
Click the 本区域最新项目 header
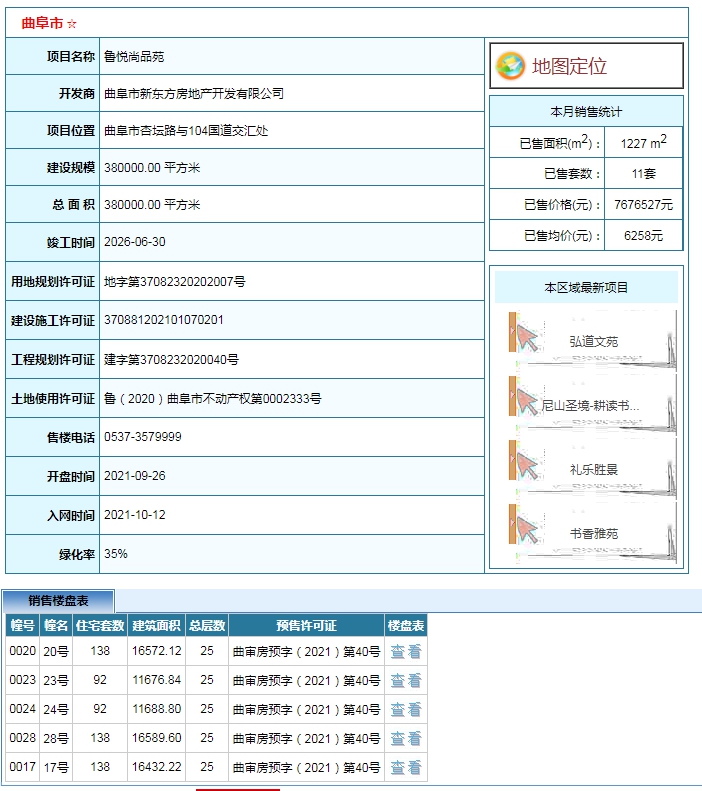[587, 288]
